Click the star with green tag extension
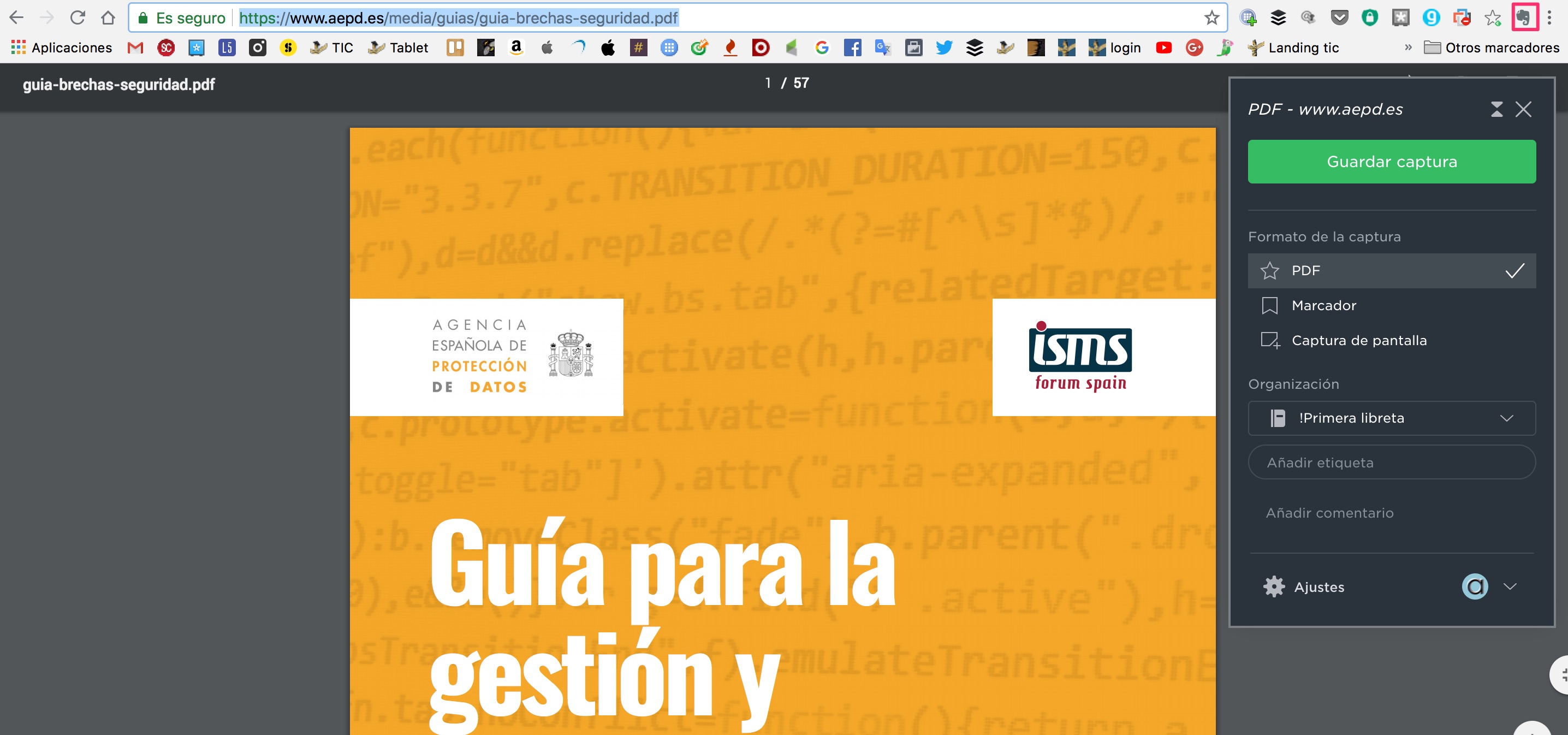This screenshot has height=735, width=1568. tap(1493, 17)
